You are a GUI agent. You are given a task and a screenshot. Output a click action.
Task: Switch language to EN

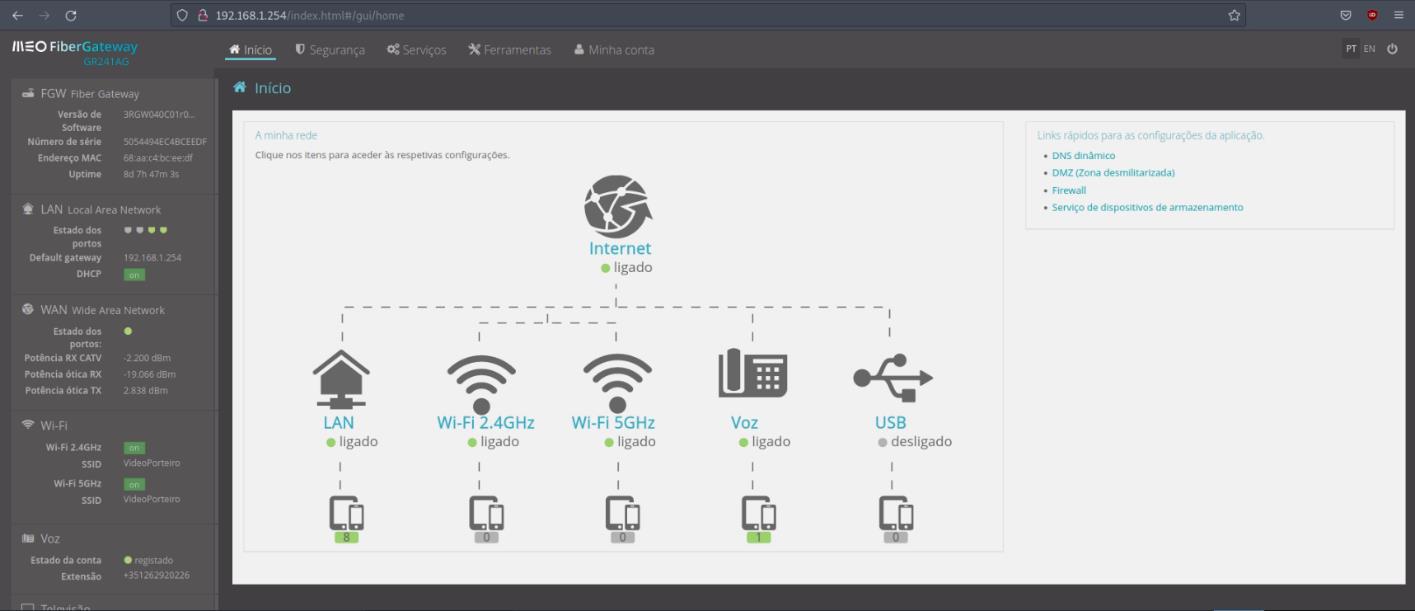(1369, 49)
